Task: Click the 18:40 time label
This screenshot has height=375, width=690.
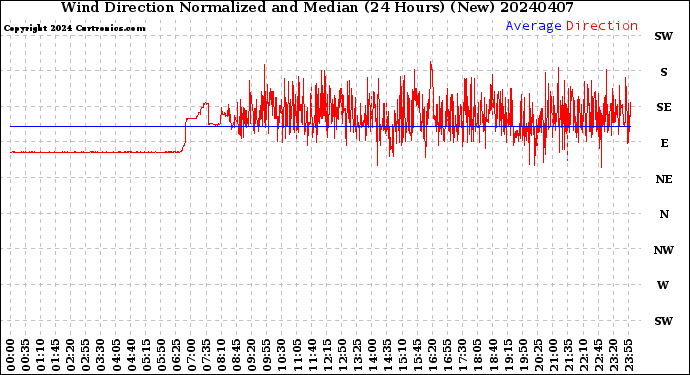Action: coord(493,355)
